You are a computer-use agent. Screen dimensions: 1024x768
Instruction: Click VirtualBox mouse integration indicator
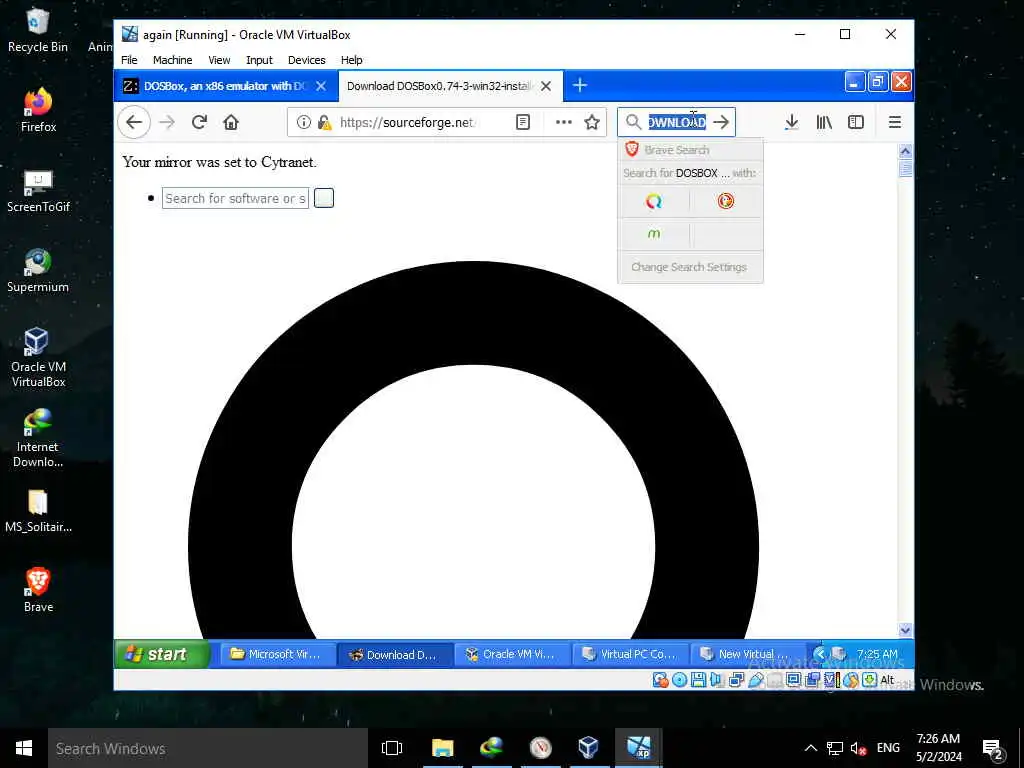click(850, 680)
